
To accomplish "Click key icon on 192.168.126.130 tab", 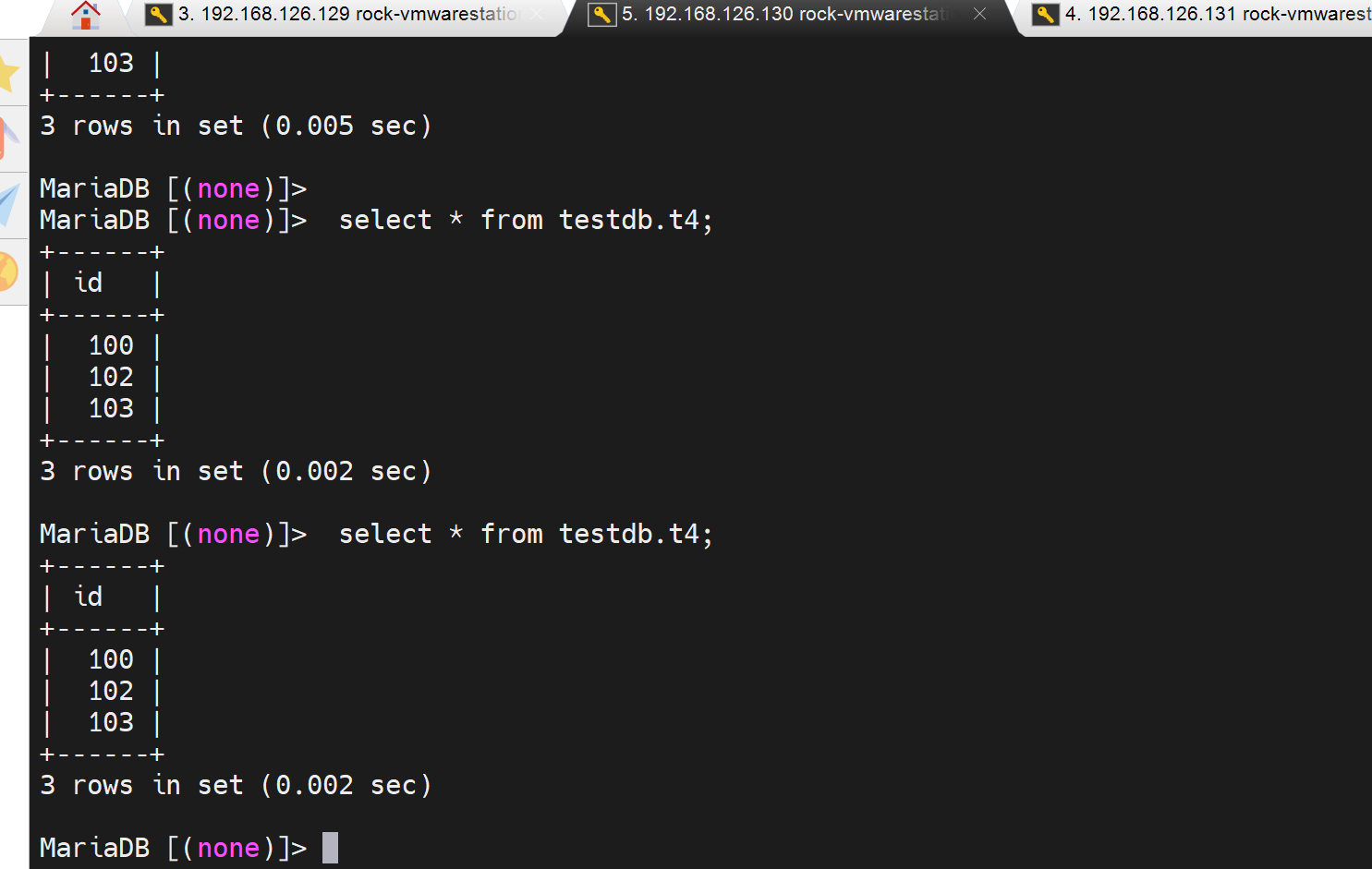I will pos(602,15).
